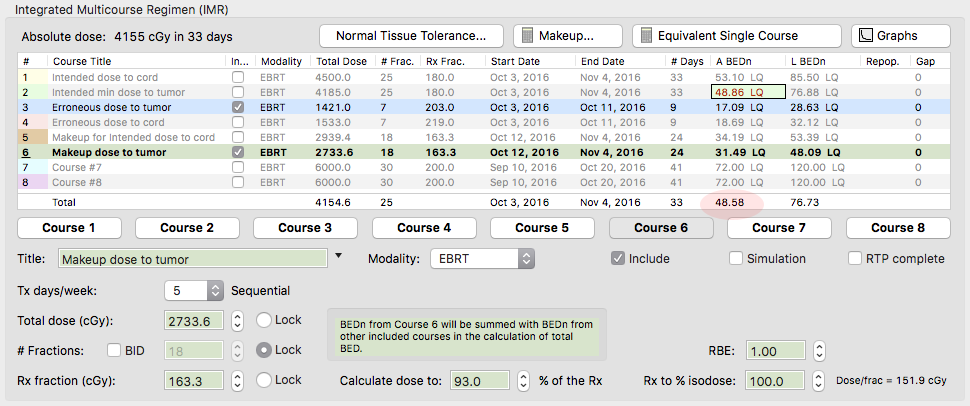Expand the Tx days/week selector
The height and width of the screenshot is (406, 970).
pos(215,291)
